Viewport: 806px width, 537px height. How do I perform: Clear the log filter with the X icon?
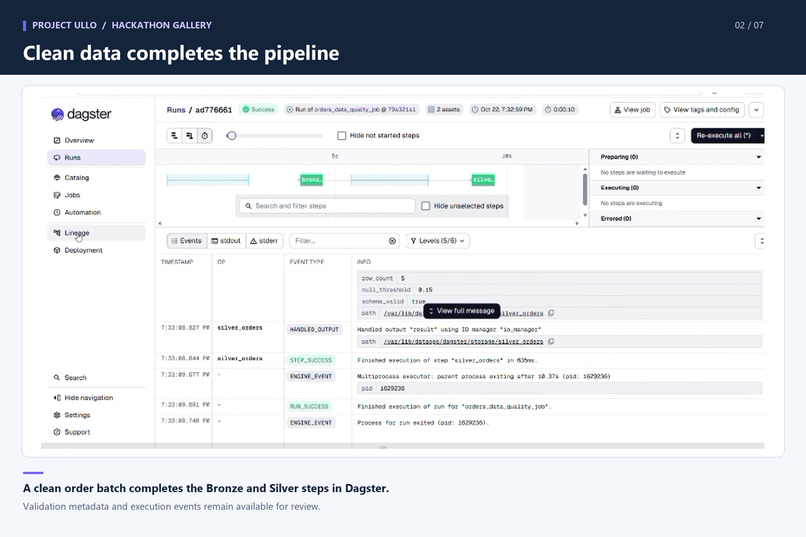pyautogui.click(x=392, y=241)
